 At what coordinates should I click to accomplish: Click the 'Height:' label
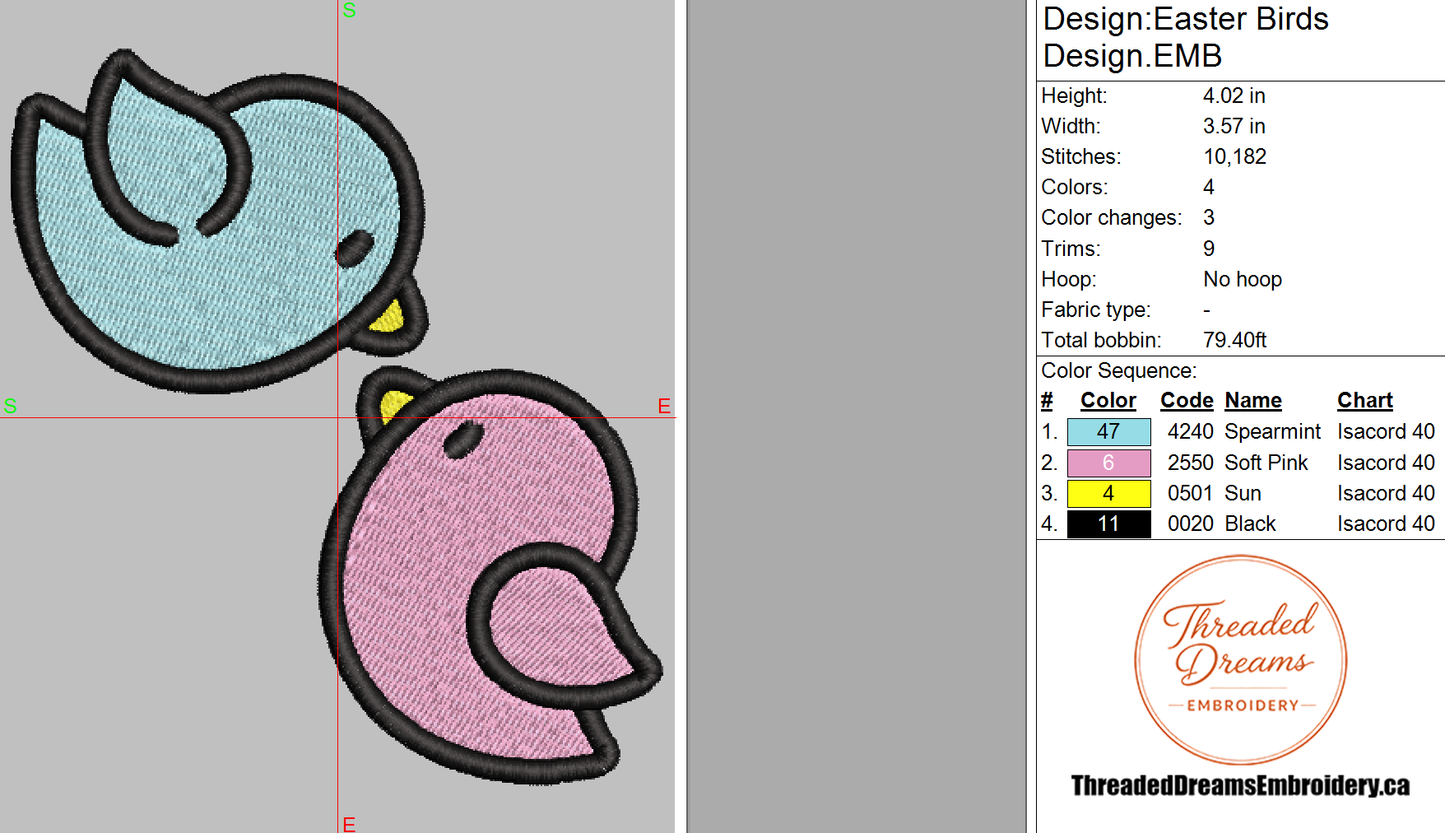[x=1074, y=96]
